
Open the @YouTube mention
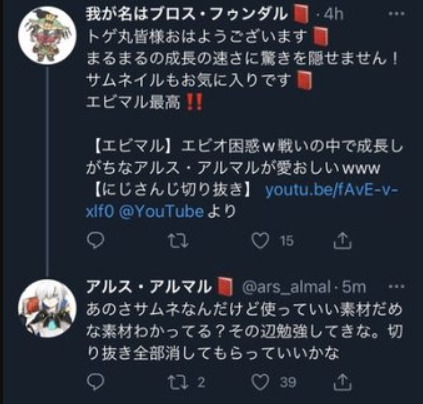(x=161, y=211)
